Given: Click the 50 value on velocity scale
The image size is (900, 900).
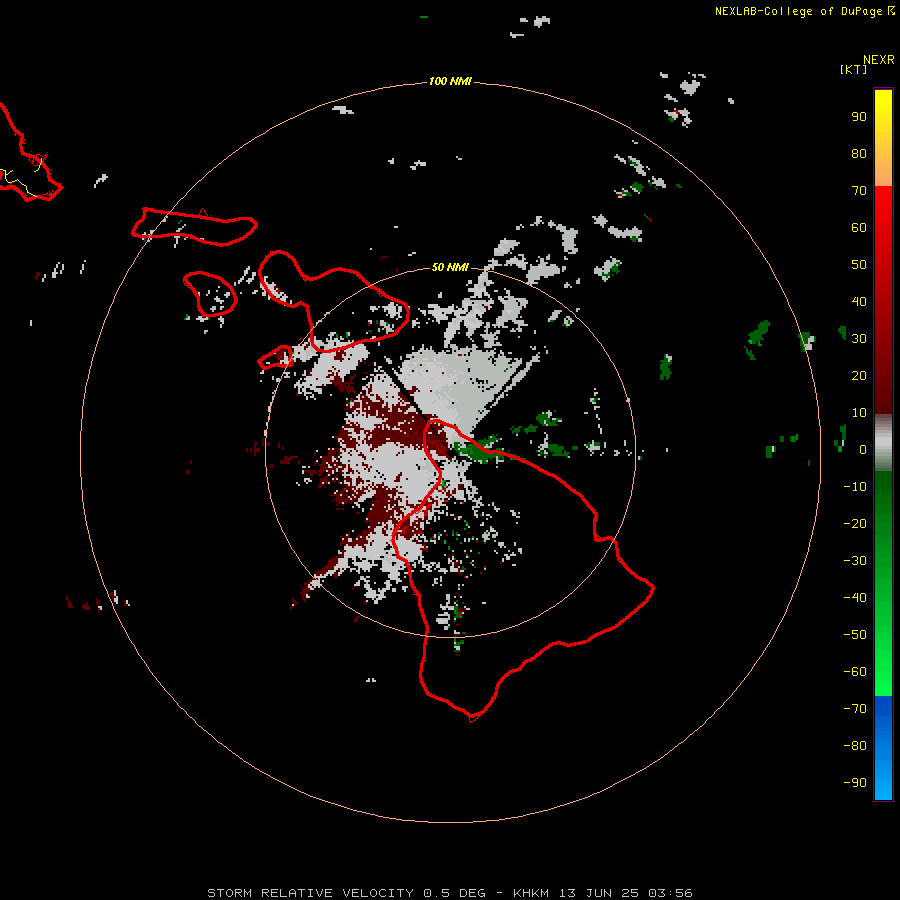Looking at the screenshot, I should click(859, 265).
